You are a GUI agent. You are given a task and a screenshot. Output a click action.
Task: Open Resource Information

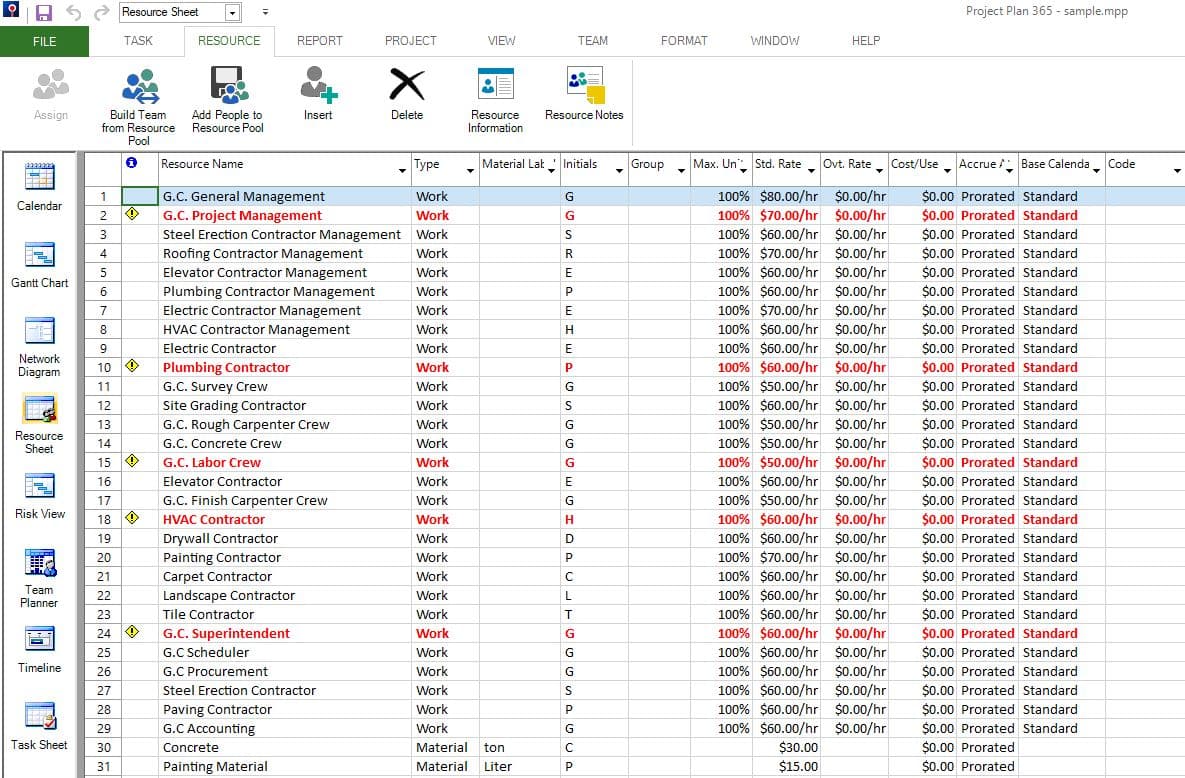tap(494, 95)
